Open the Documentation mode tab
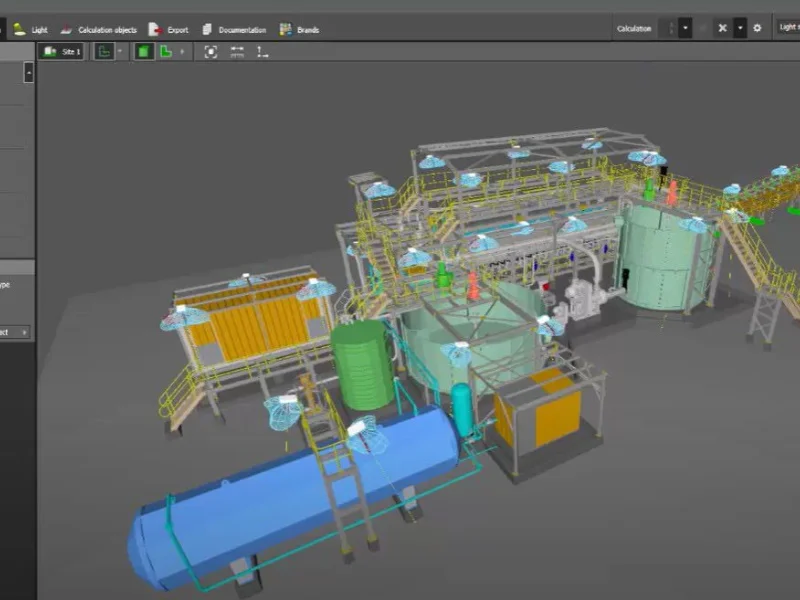This screenshot has width=800, height=600. click(234, 30)
